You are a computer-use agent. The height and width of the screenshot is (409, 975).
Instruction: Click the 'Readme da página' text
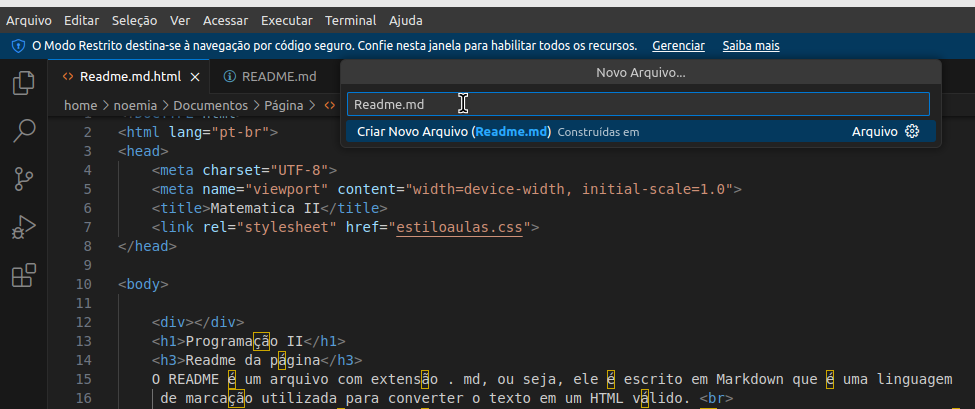[252, 360]
